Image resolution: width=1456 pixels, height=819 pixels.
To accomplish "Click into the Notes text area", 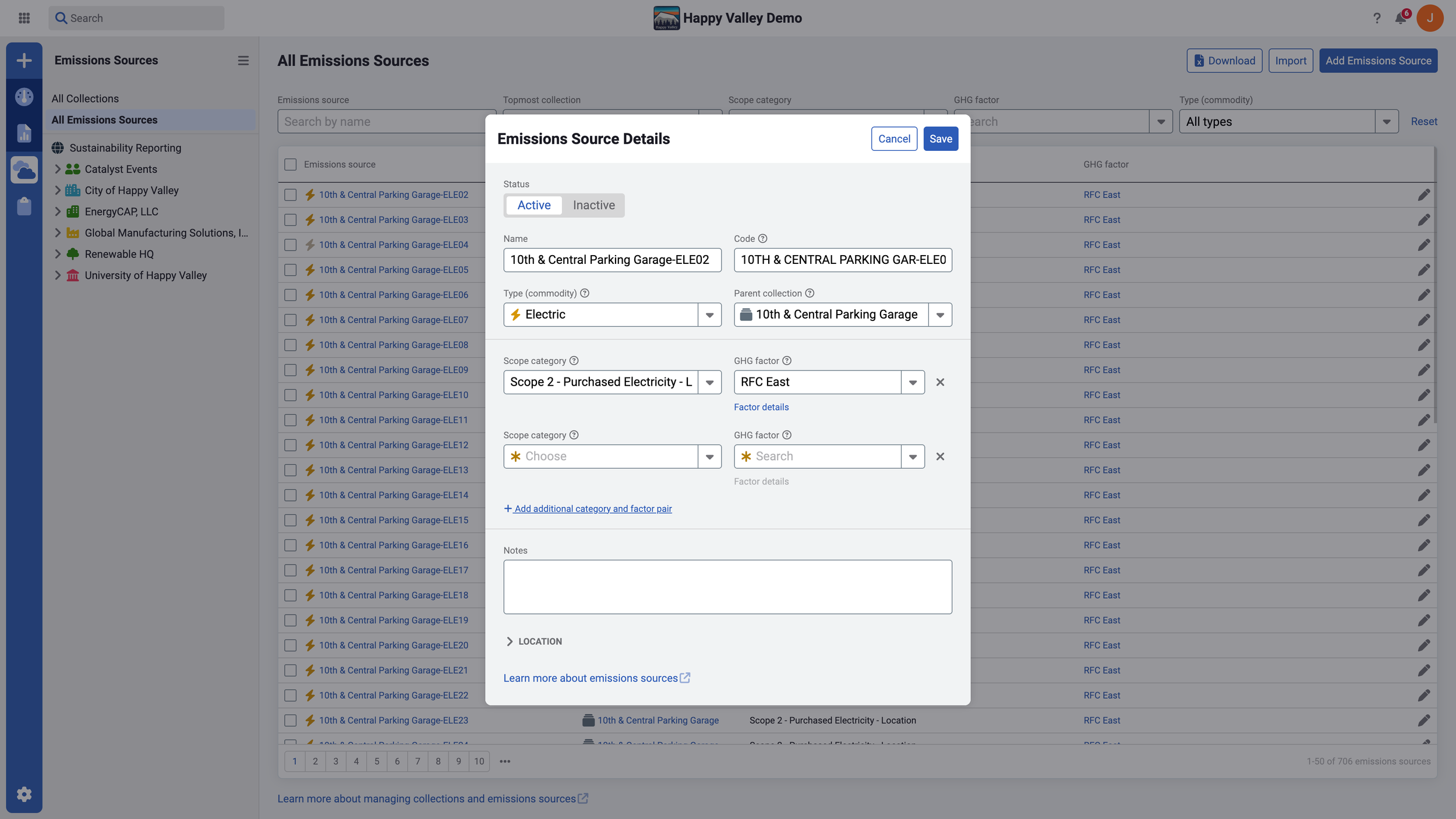I will tap(727, 587).
